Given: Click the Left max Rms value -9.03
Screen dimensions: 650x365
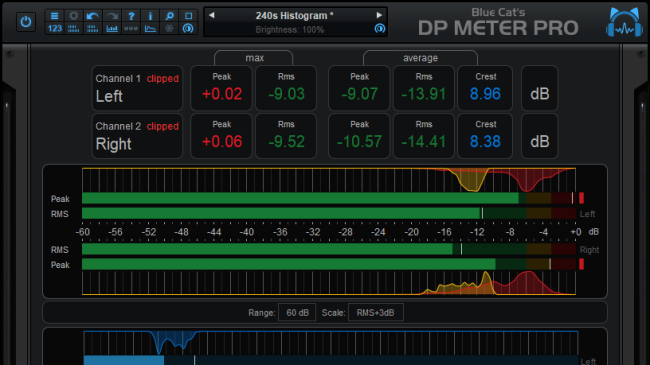Looking at the screenshot, I should click(286, 94).
